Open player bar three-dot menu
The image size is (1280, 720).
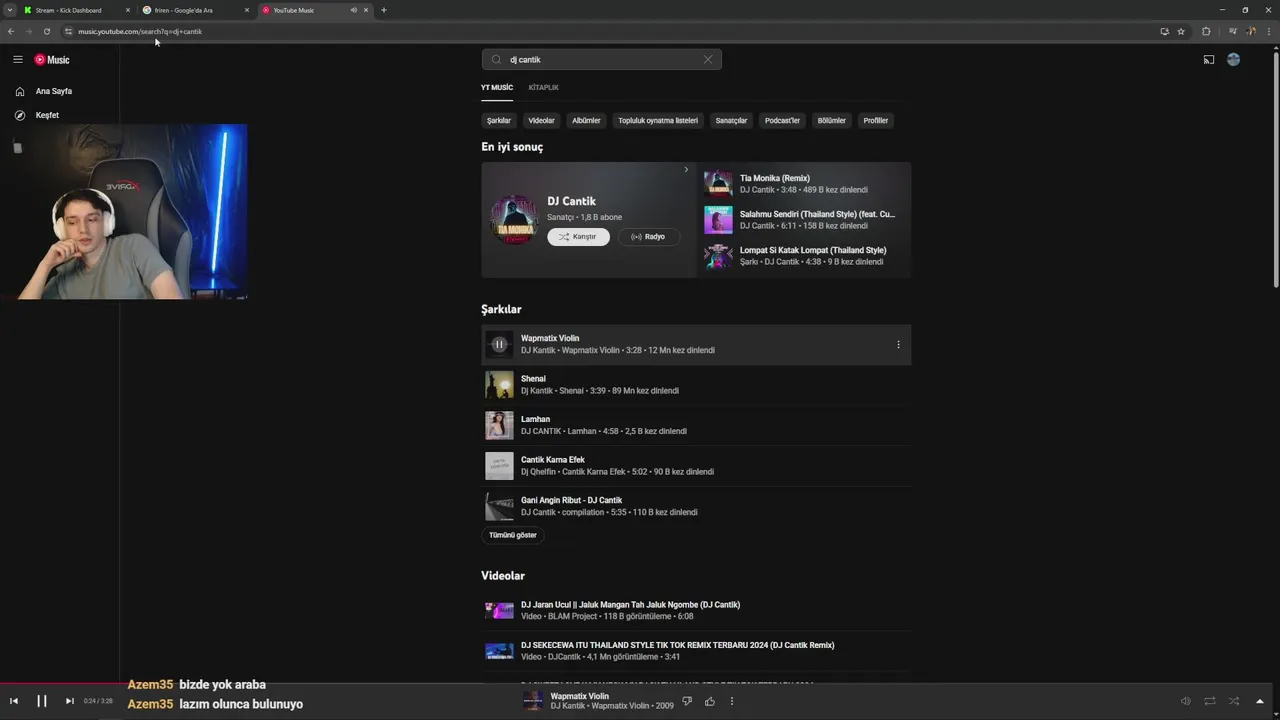point(732,701)
